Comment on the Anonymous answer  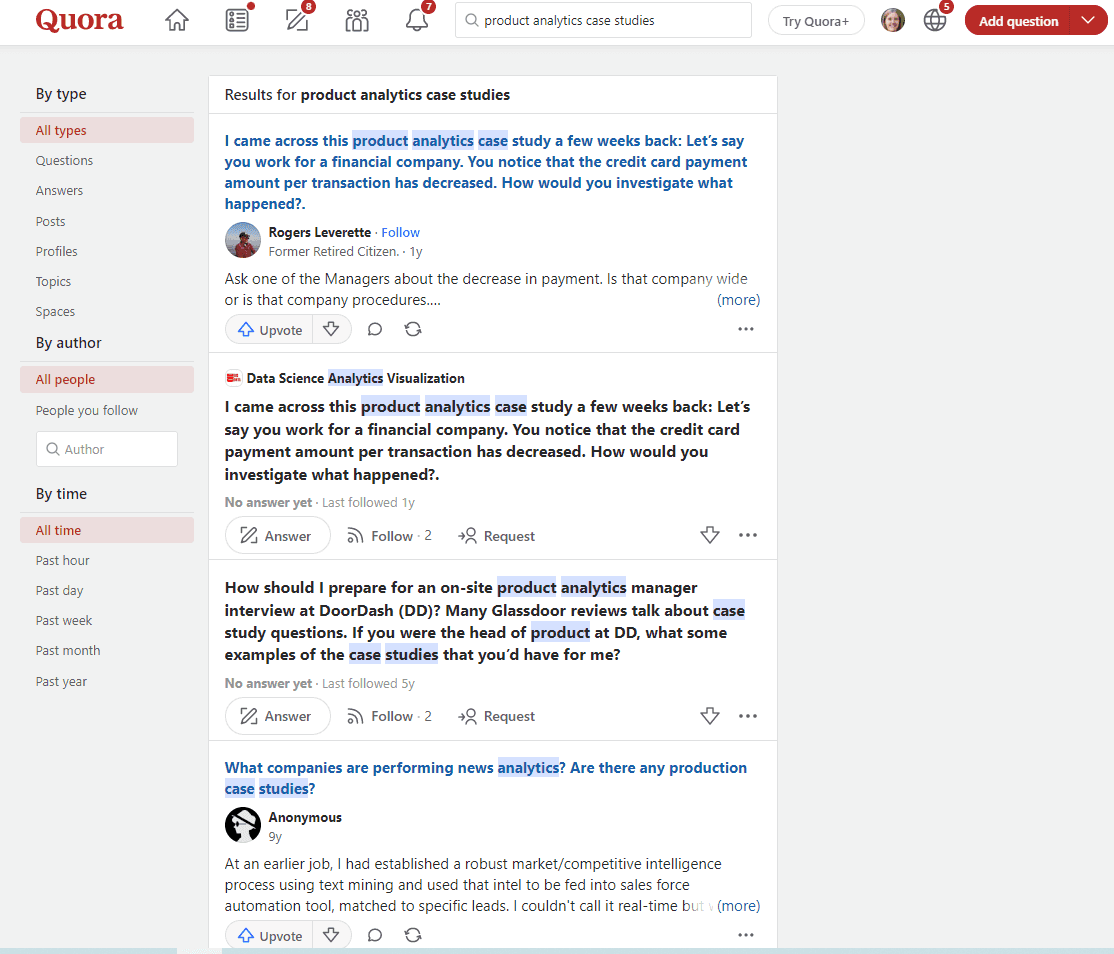375,936
